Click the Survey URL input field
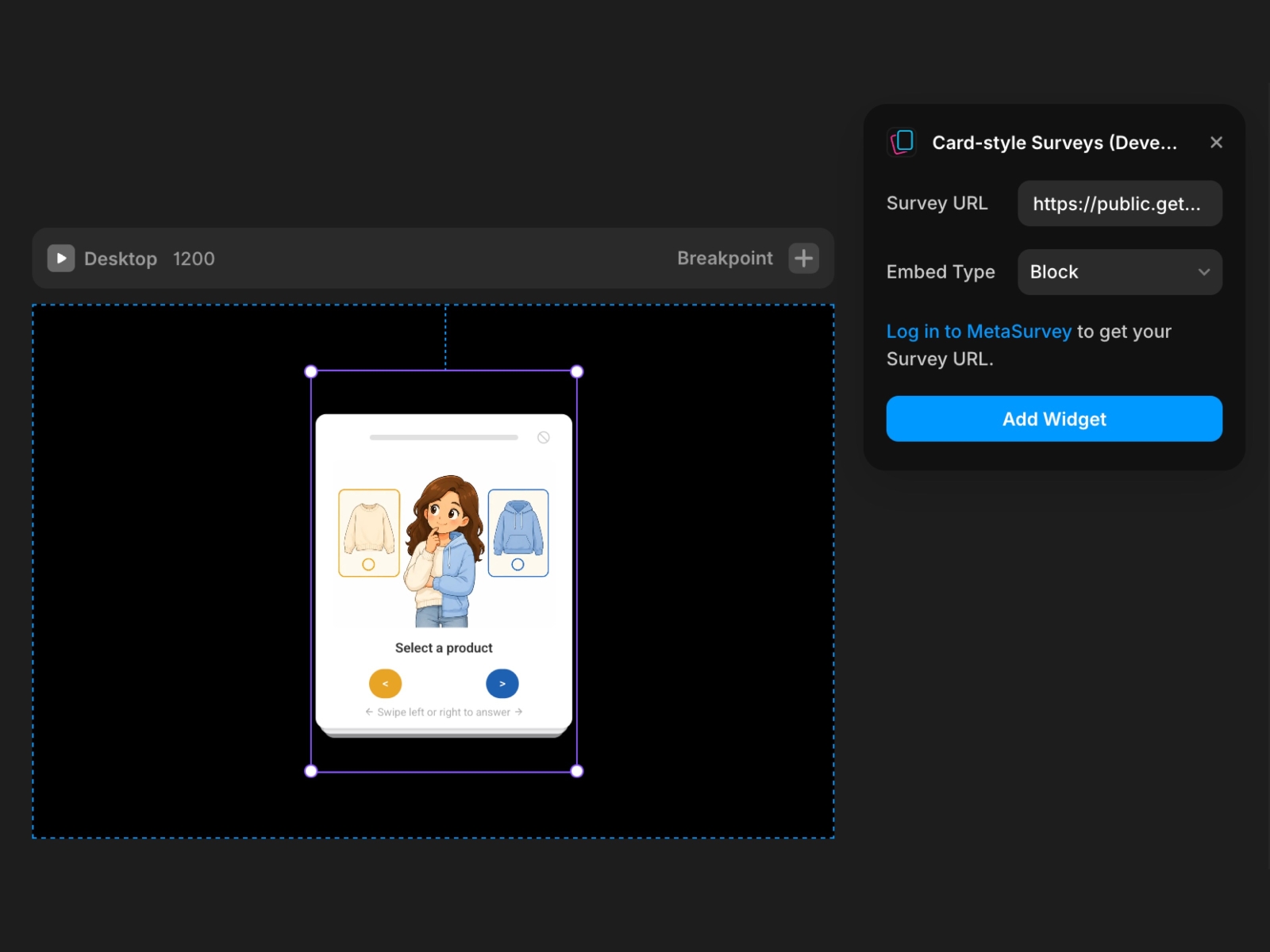The width and height of the screenshot is (1270, 952). tap(1120, 204)
